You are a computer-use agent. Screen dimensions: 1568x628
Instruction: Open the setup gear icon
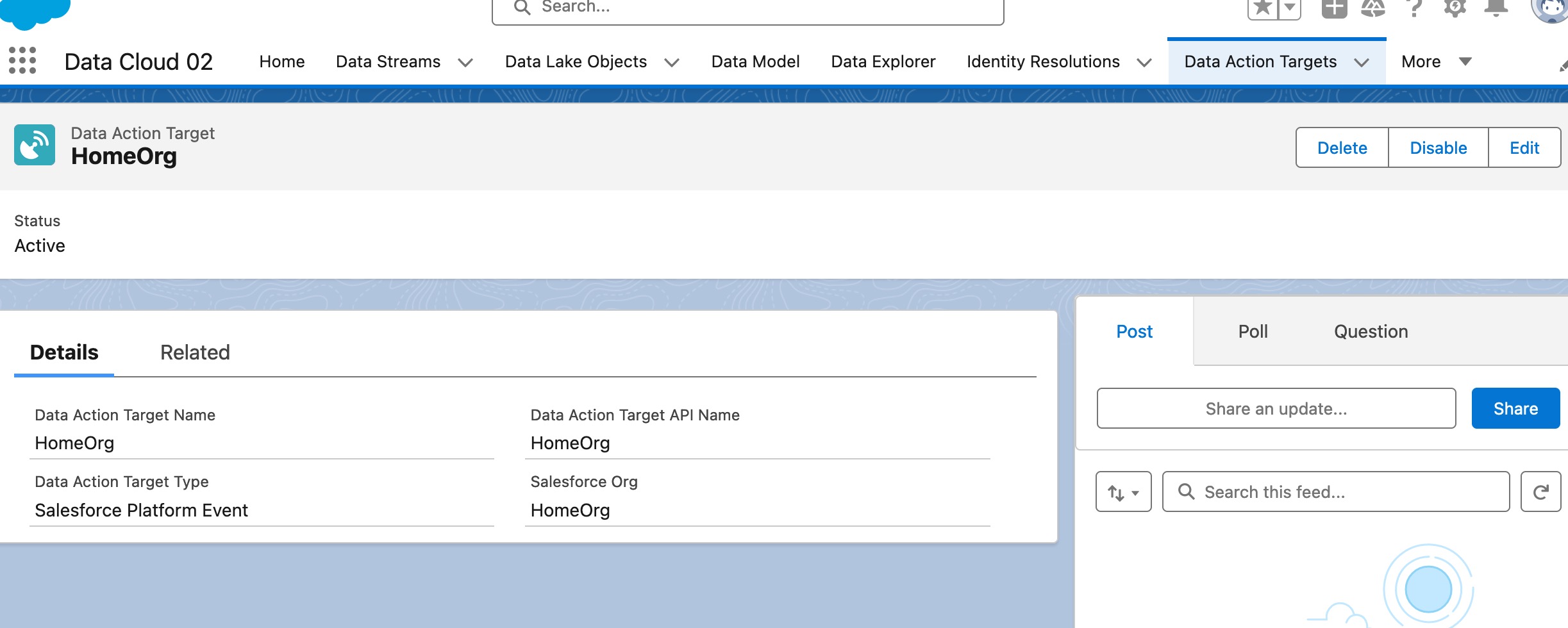[1455, 8]
